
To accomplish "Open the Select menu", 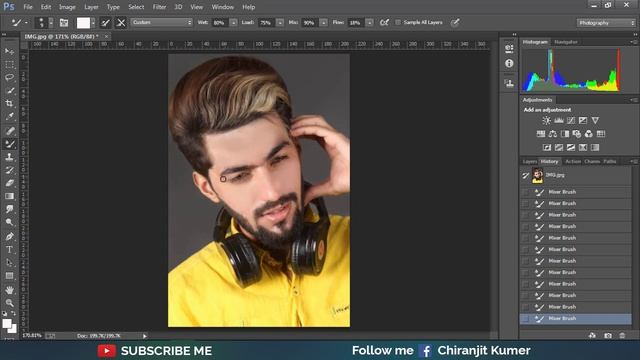I will [x=136, y=7].
